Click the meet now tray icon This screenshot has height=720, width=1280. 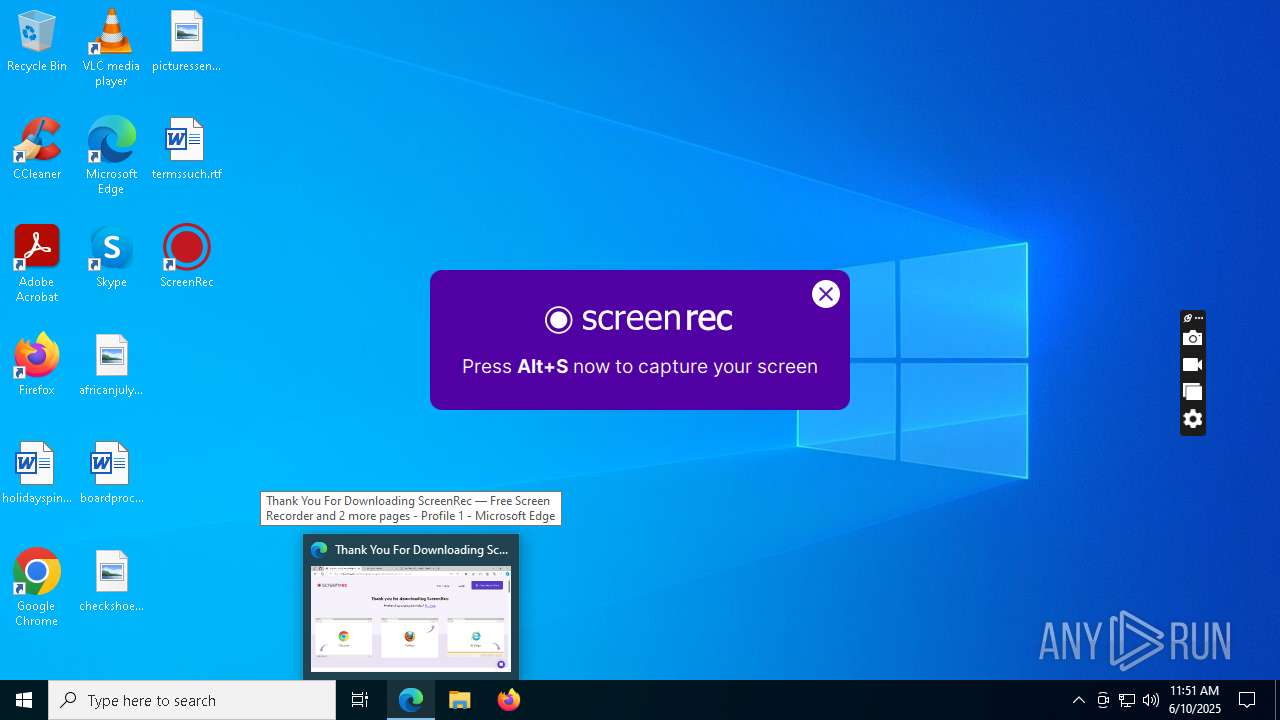click(x=1103, y=700)
